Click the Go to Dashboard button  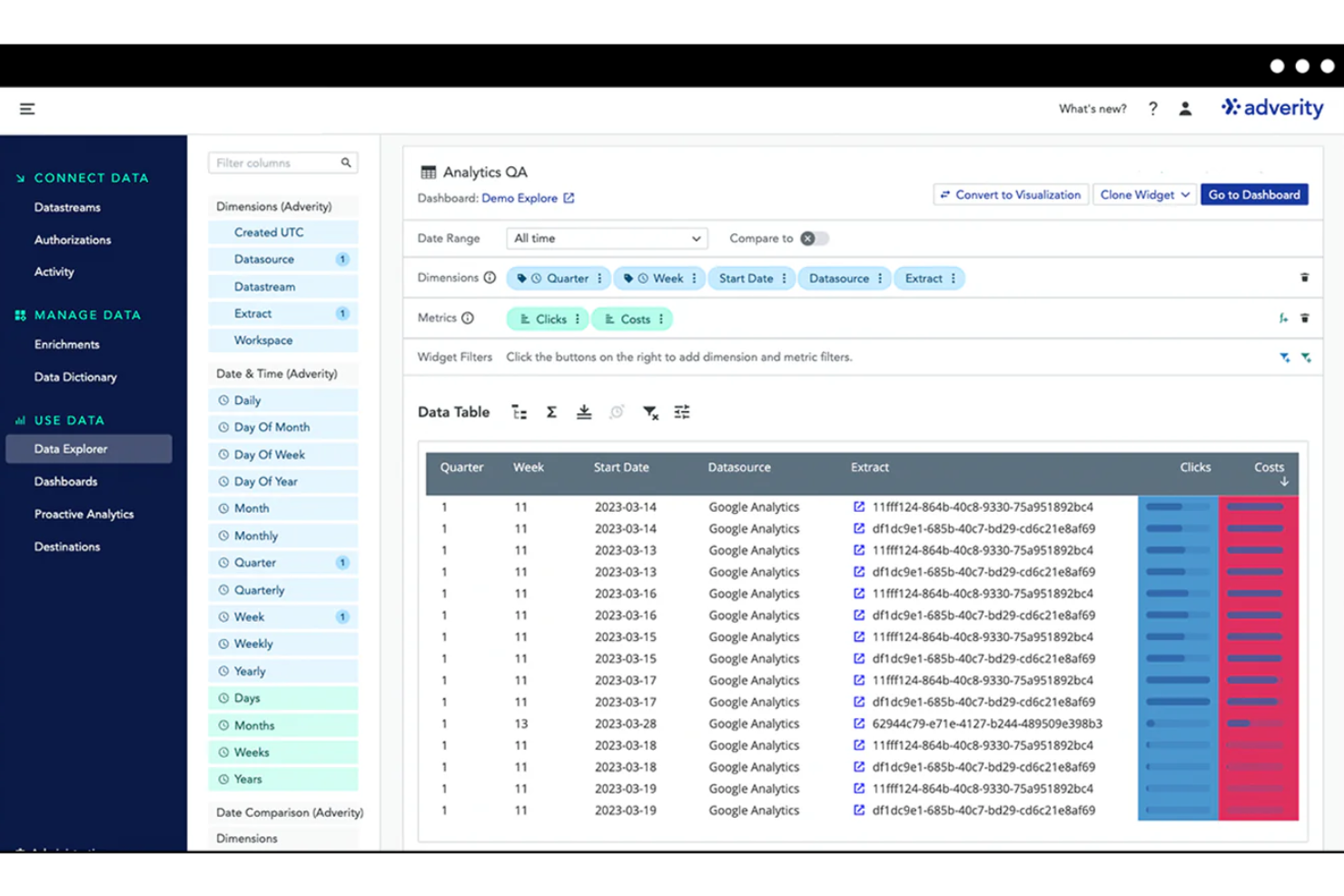1254,194
